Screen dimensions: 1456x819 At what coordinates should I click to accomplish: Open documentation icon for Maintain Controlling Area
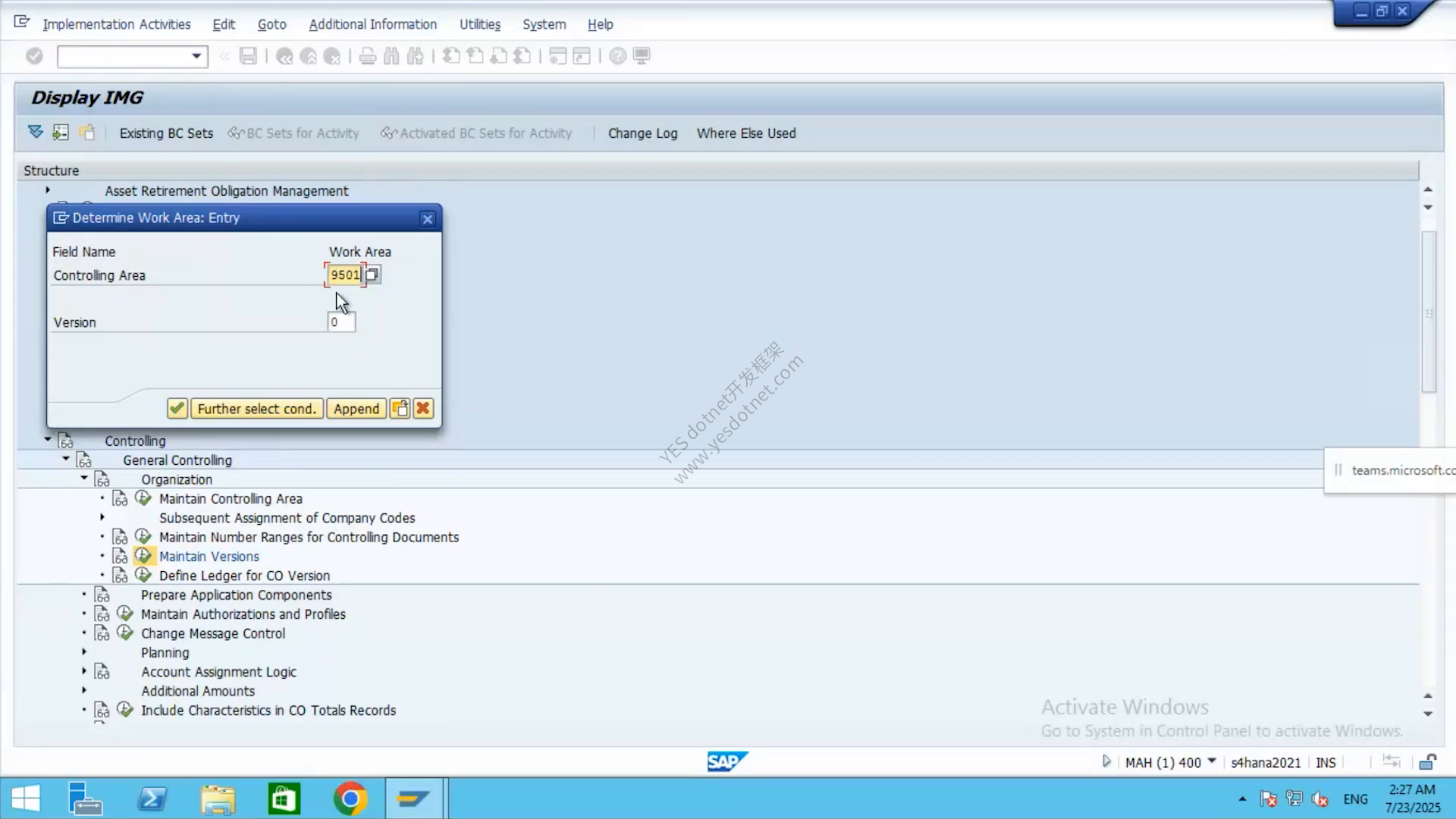click(x=120, y=499)
